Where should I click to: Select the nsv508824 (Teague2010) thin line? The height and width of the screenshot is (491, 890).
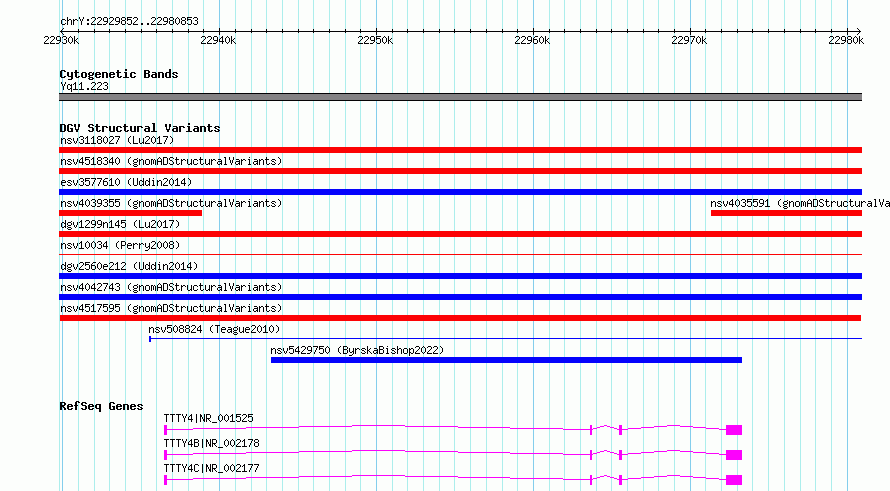pyautogui.click(x=505, y=339)
